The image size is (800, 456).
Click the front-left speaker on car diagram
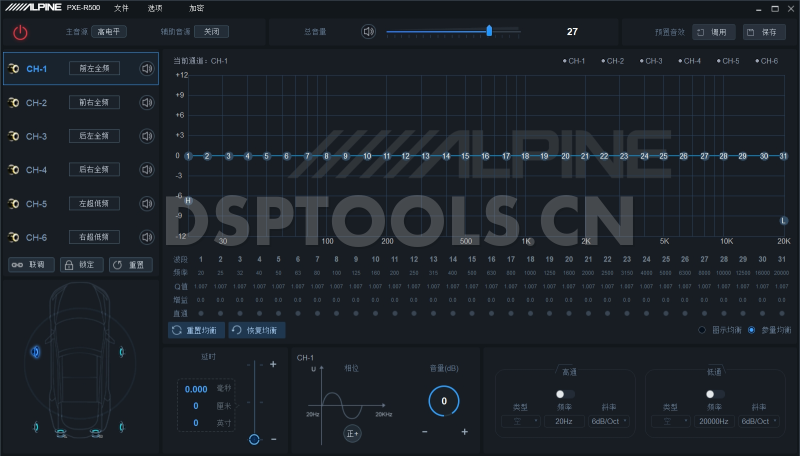click(35, 351)
